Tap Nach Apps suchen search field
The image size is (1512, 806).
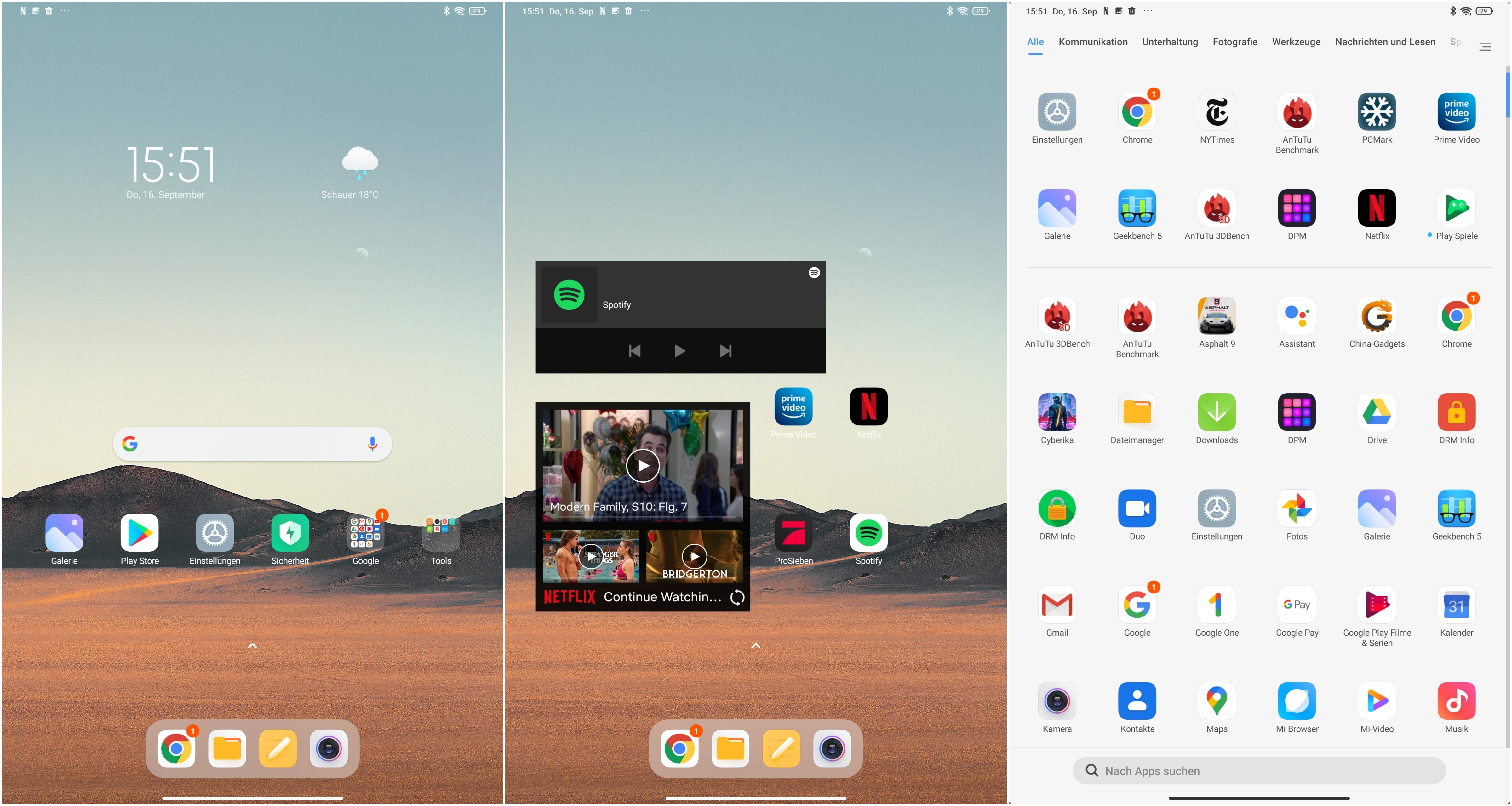pos(1259,770)
